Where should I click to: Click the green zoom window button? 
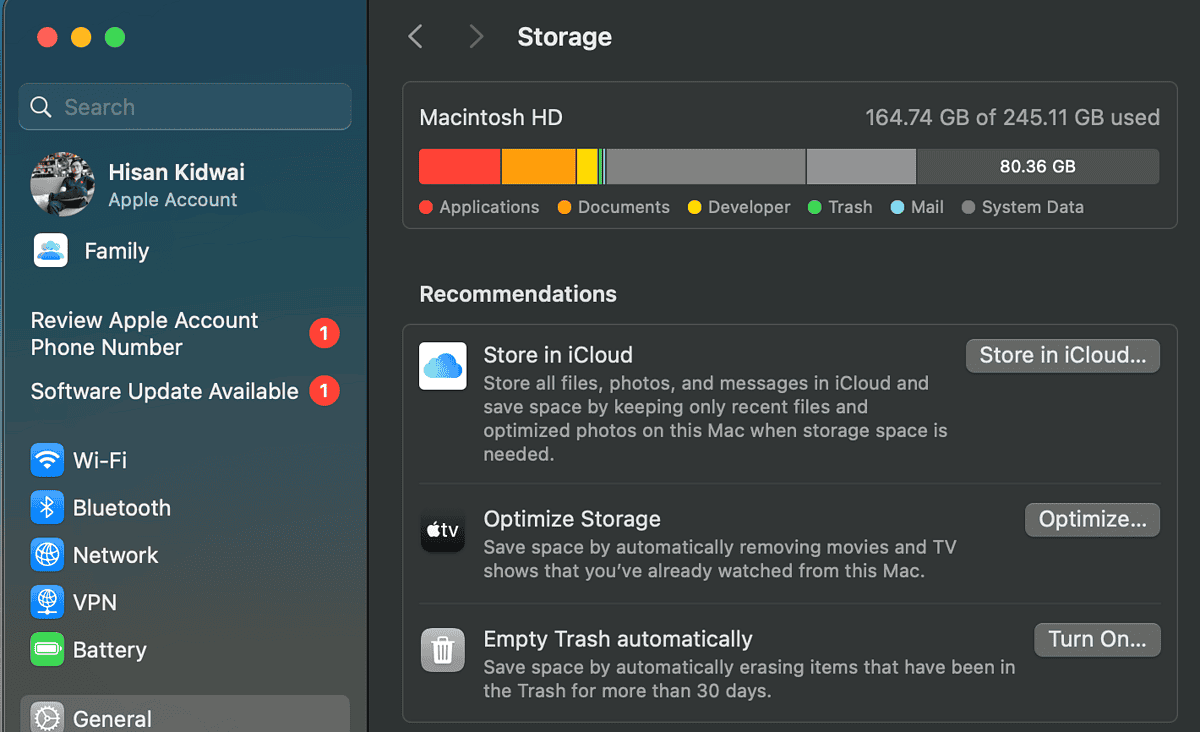tap(115, 38)
